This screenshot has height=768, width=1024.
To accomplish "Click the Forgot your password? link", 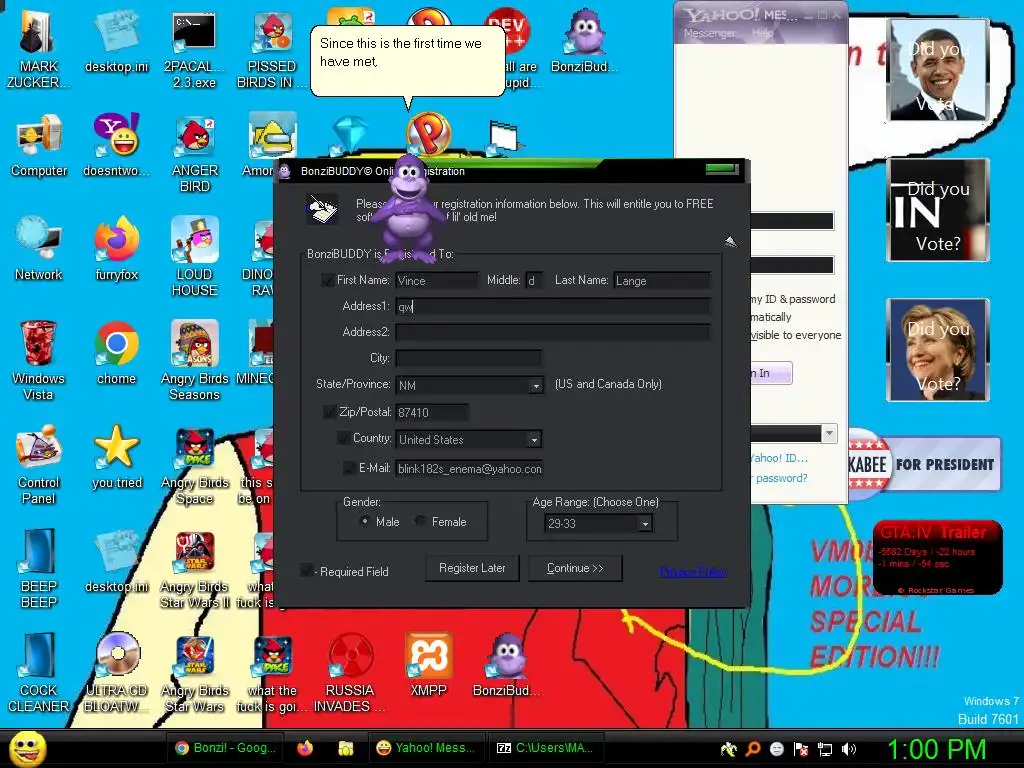I will [780, 478].
